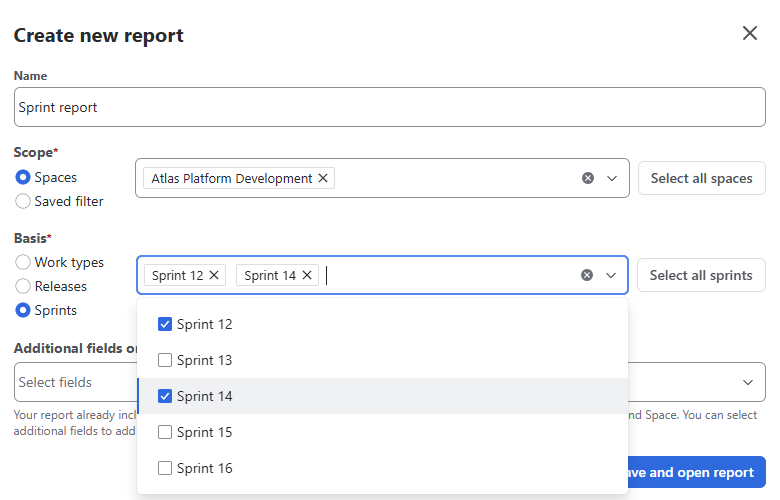This screenshot has height=500, width=780.
Task: Expand the Spaces dropdown chevron
Action: coord(612,179)
